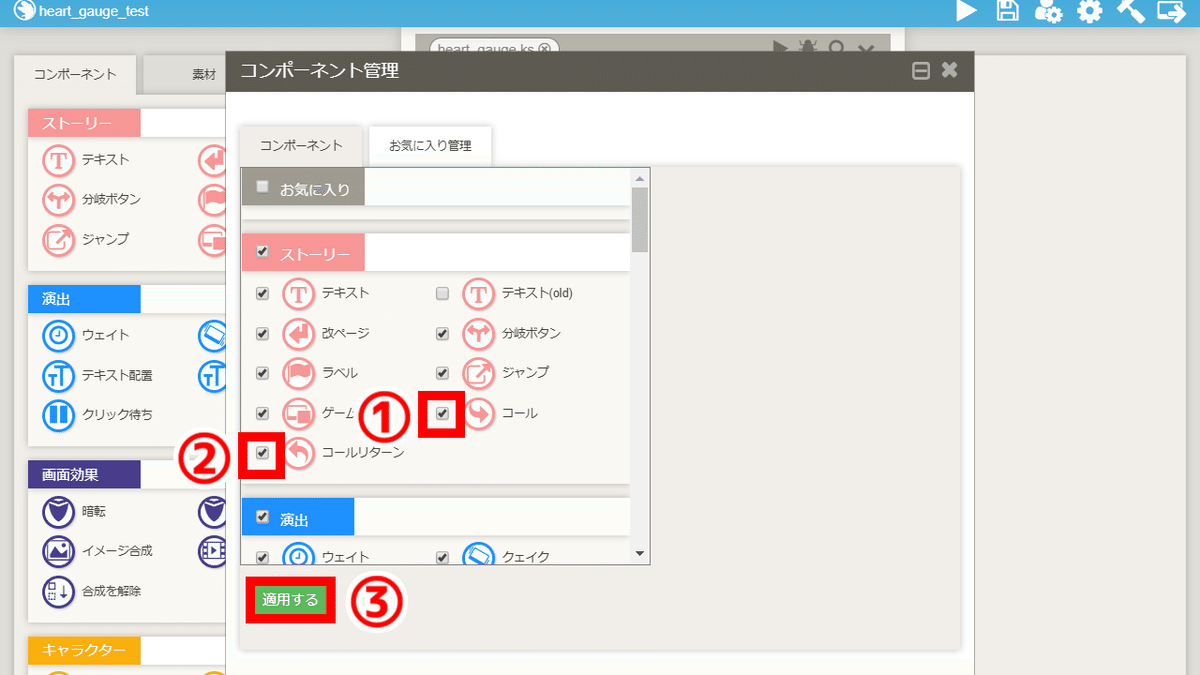Open the gear settings icon in the top bar

point(1089,12)
